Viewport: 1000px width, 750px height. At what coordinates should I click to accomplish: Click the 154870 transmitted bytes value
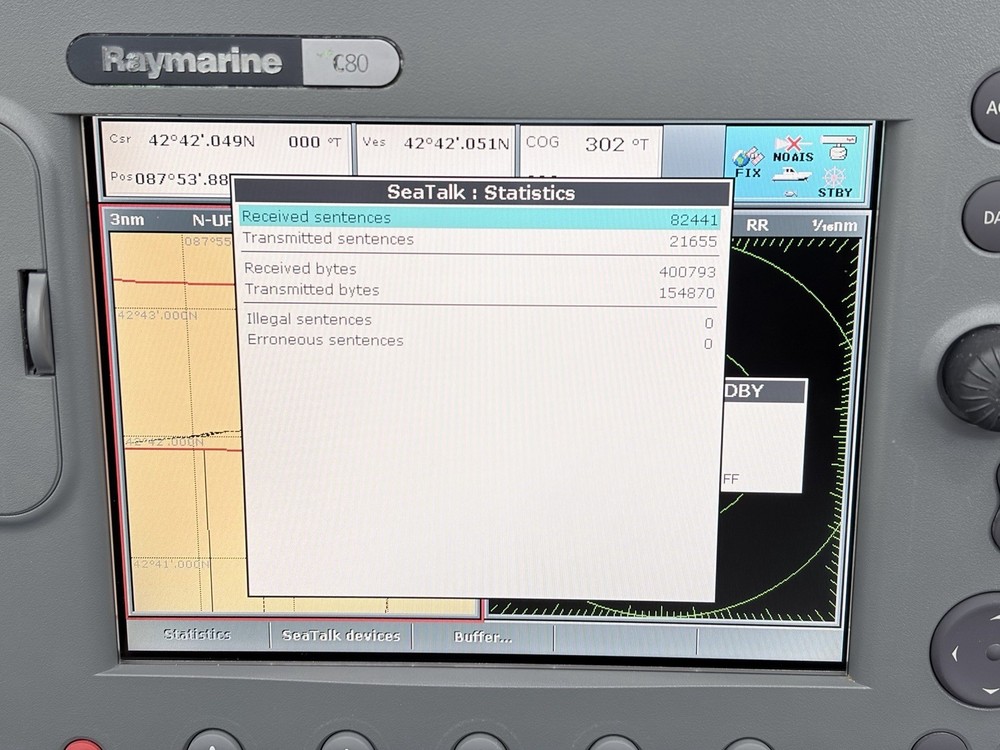pyautogui.click(x=686, y=293)
